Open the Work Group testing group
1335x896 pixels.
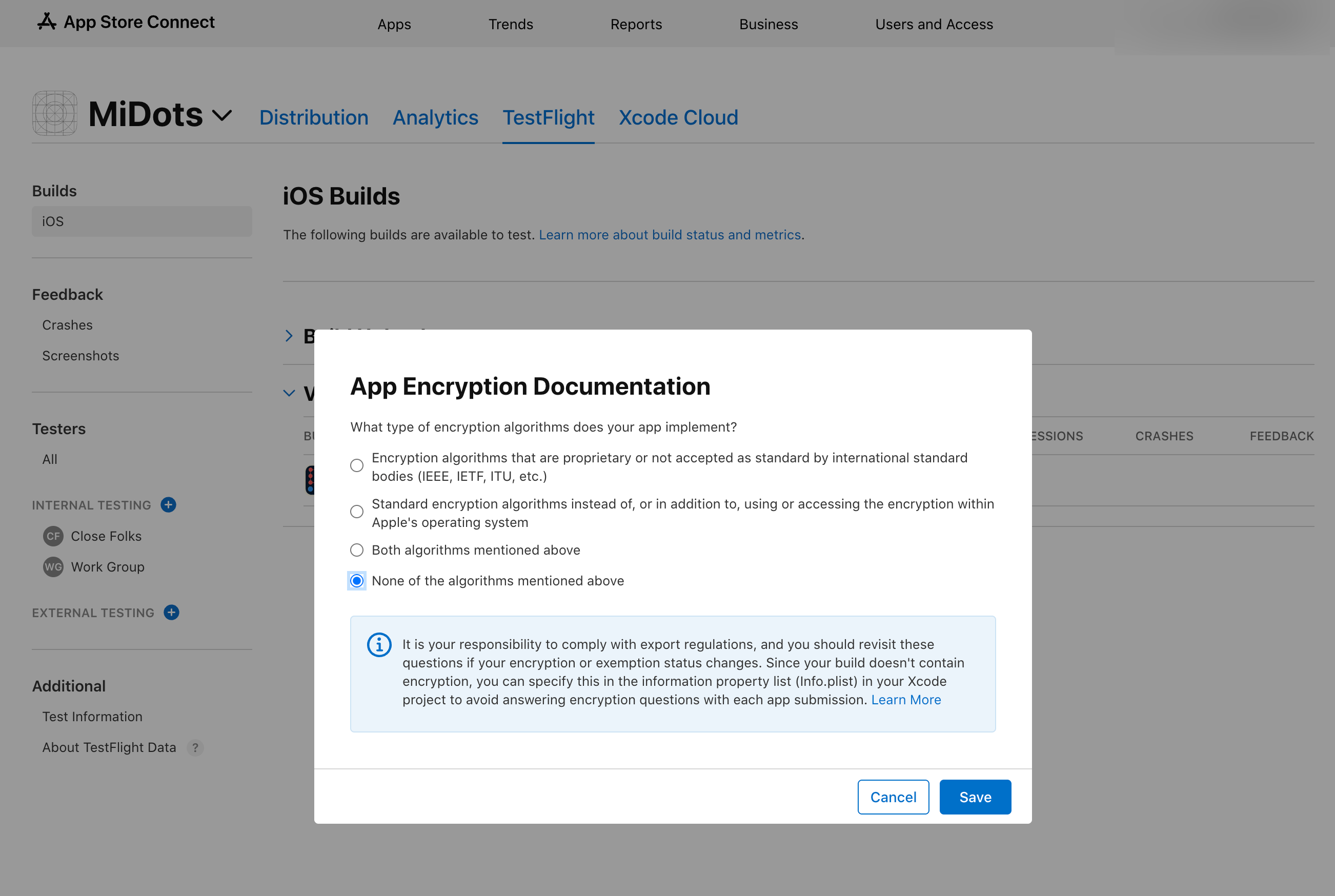coord(108,567)
